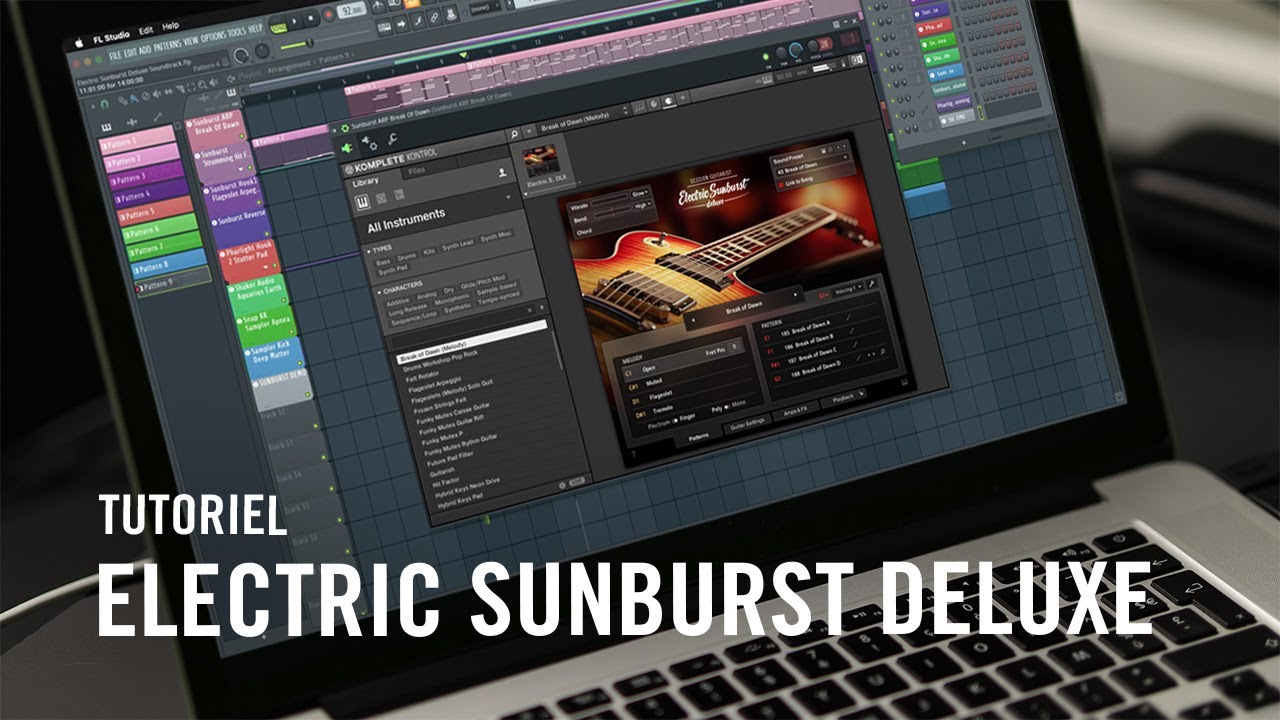Click the red Record button
The height and width of the screenshot is (720, 1280).
coord(329,15)
